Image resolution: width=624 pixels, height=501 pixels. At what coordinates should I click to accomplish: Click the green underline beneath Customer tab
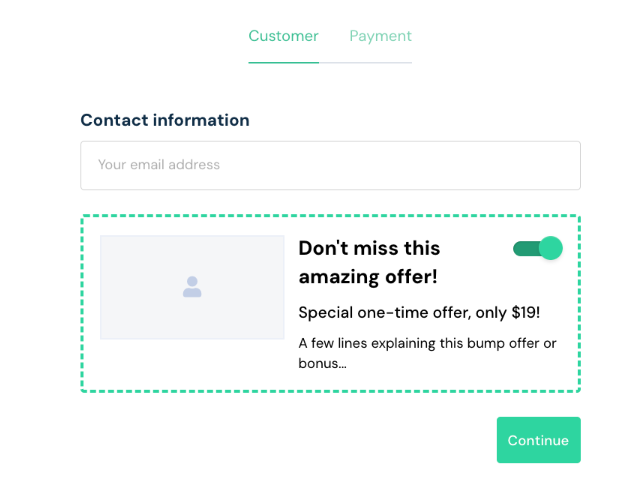tap(283, 63)
